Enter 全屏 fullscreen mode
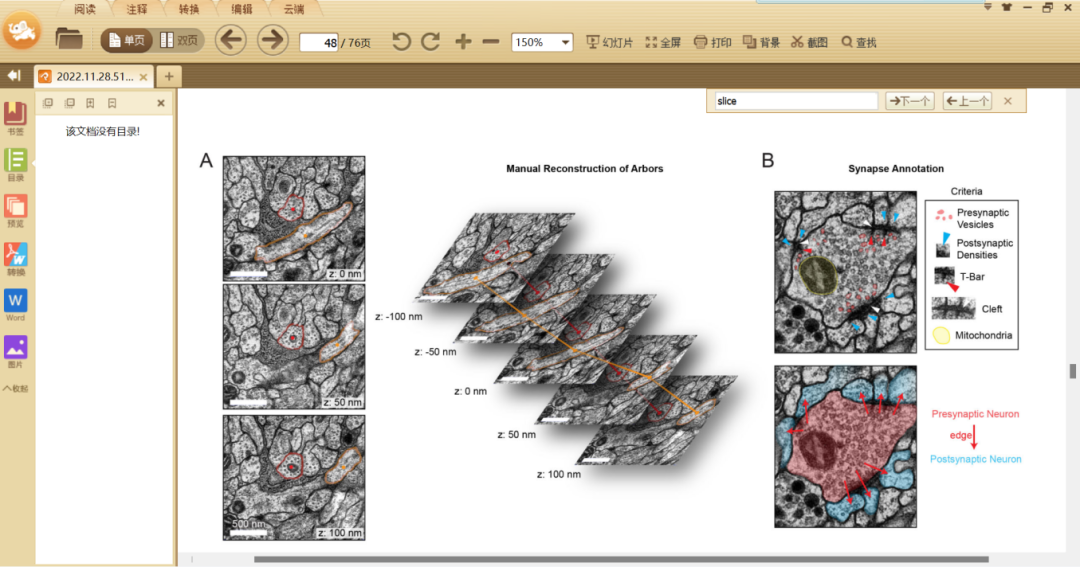 coord(663,42)
